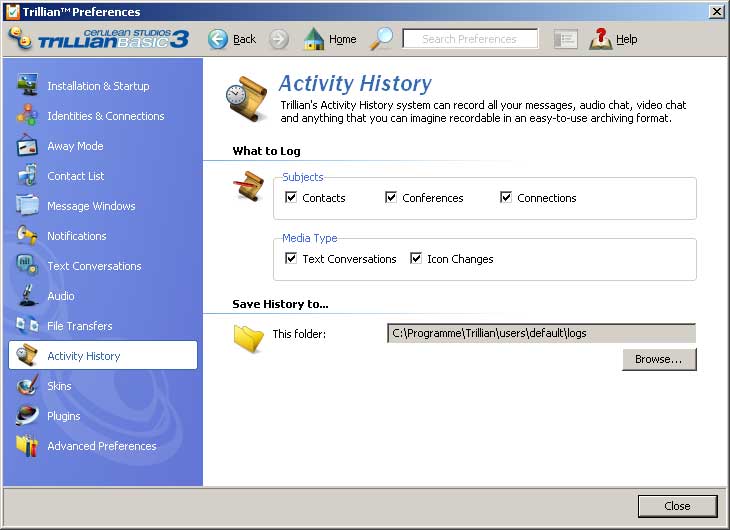Click the magnifying glass search icon
The image size is (730, 530).
[x=382, y=39]
